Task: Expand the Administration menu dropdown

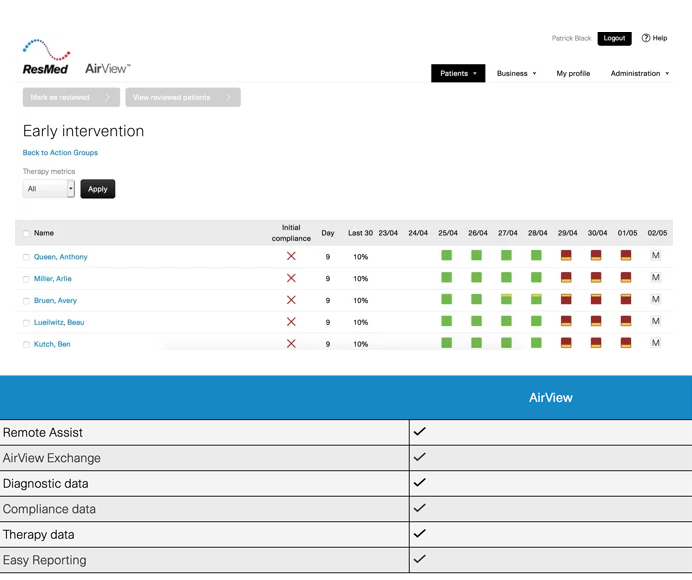Action: pos(640,73)
